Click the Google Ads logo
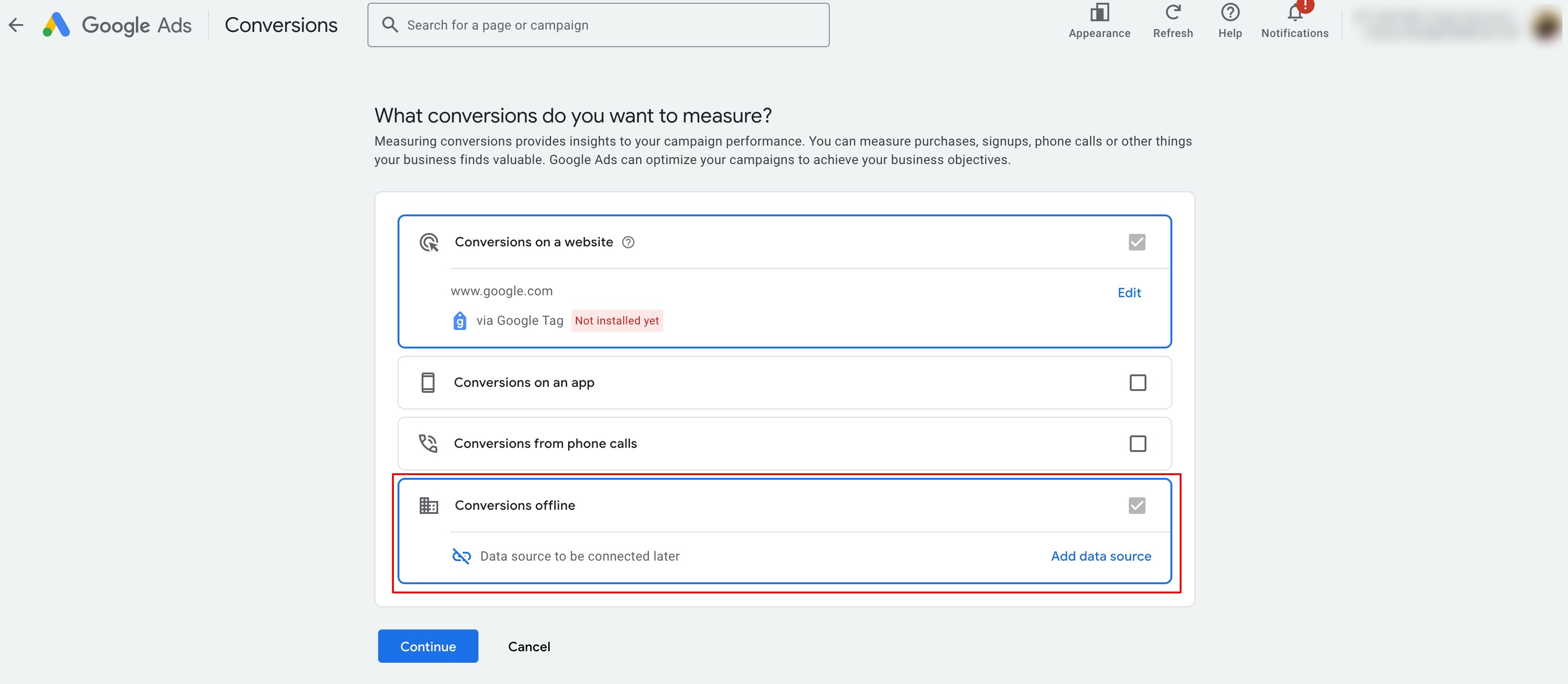The height and width of the screenshot is (684, 1568). [x=56, y=25]
